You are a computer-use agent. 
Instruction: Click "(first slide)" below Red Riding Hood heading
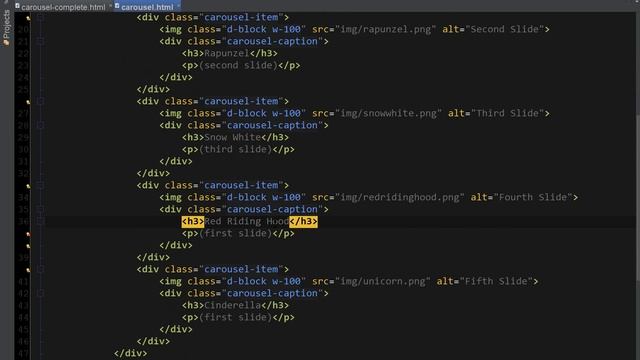[x=235, y=233]
